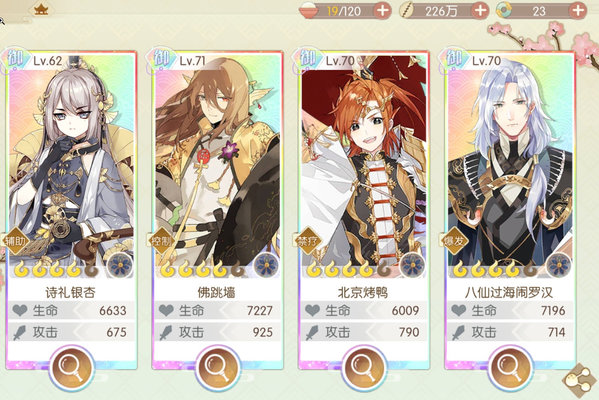
Task: Add more jade currency next to 23
Action: tap(578, 10)
